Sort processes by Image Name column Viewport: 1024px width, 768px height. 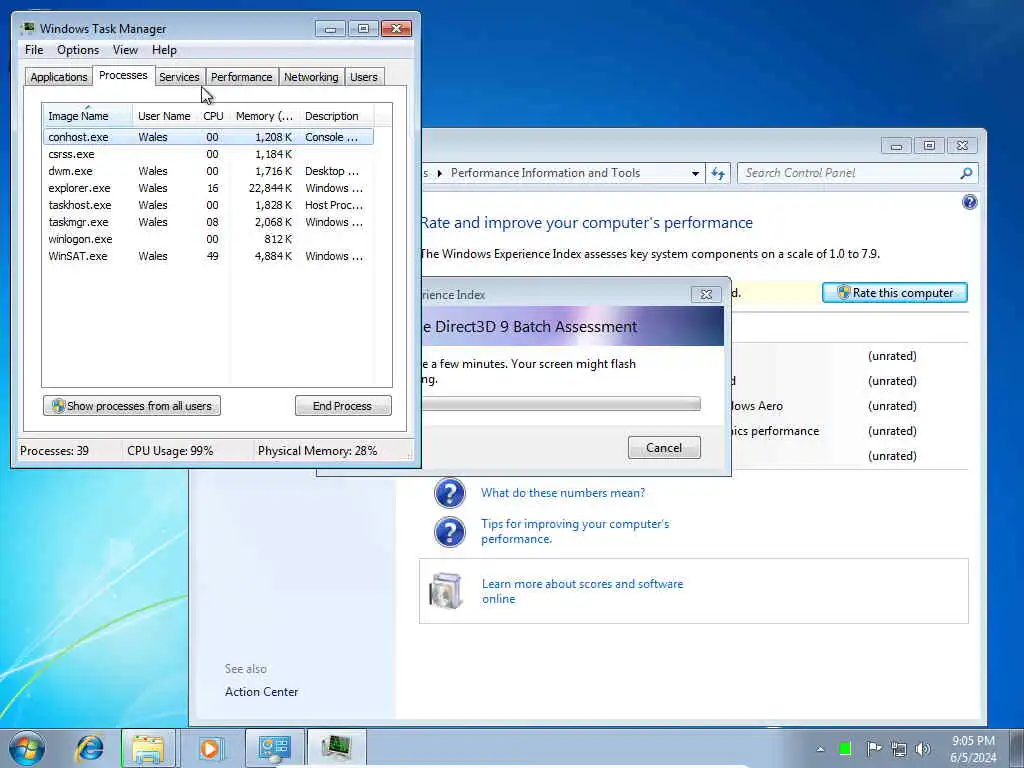[88, 116]
